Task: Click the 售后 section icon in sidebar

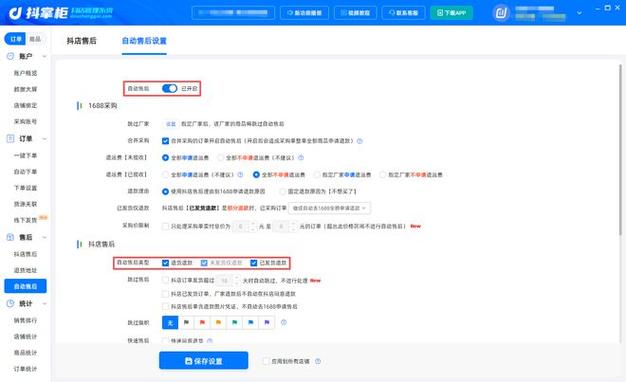Action: pos(10,237)
